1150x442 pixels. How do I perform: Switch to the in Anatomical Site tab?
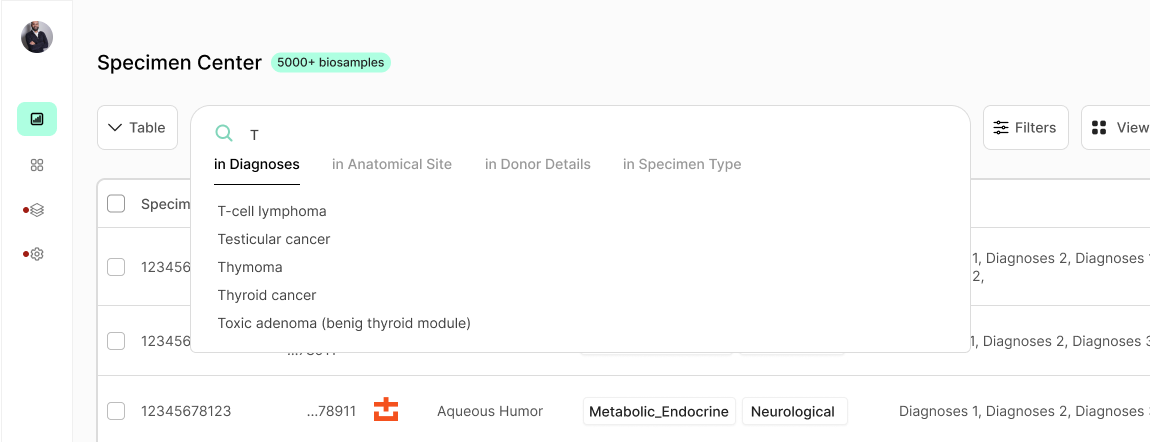click(392, 164)
